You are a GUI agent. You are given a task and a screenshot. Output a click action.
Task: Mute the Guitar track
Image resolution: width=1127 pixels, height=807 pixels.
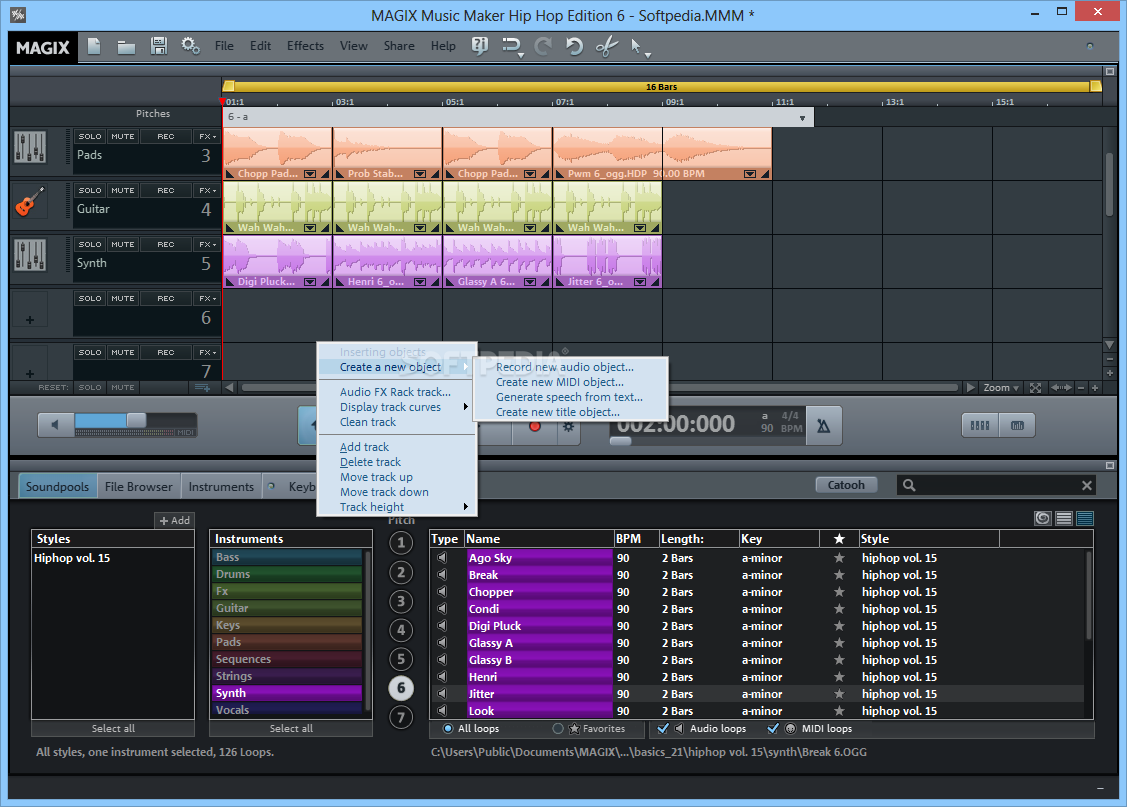[x=123, y=190]
